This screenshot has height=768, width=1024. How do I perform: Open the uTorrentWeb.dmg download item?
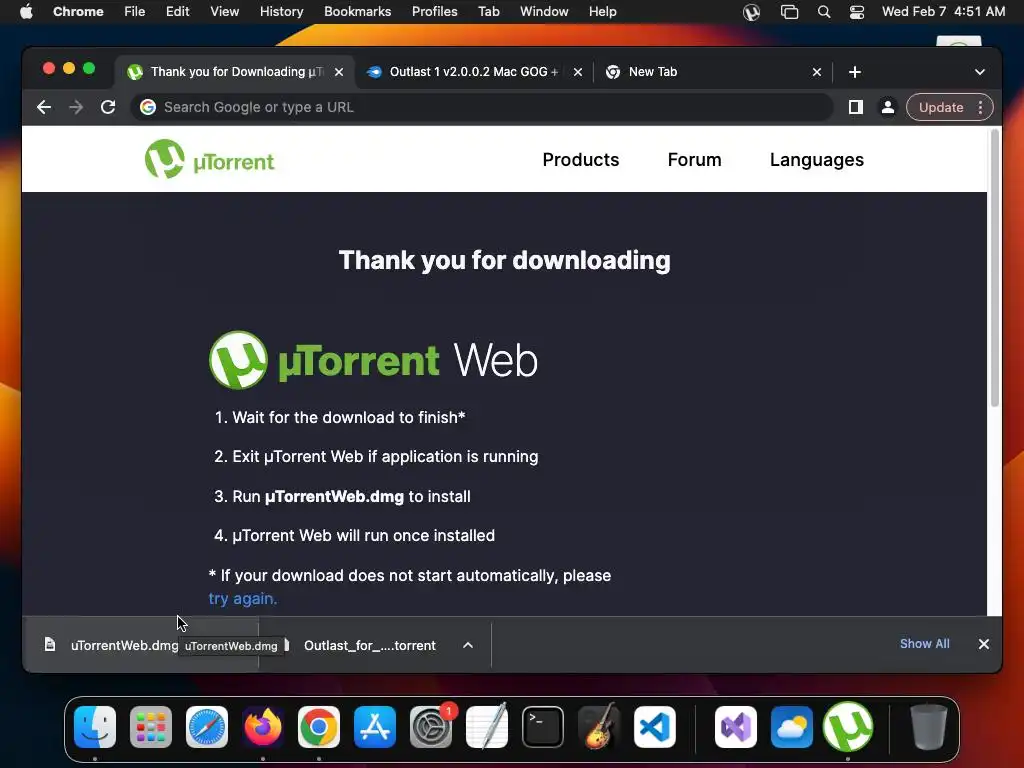click(x=124, y=645)
